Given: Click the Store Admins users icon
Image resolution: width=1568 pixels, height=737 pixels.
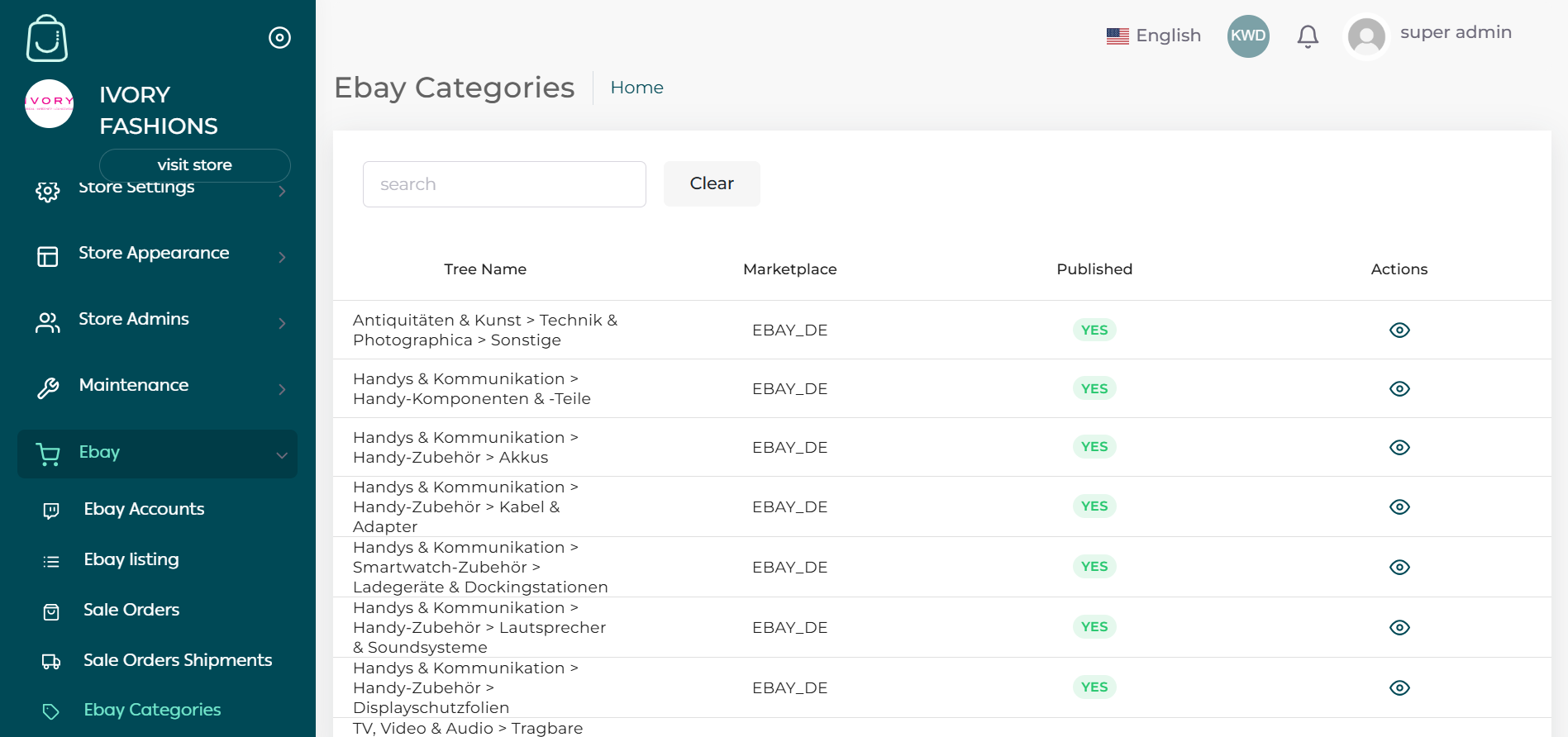Looking at the screenshot, I should coord(48,323).
